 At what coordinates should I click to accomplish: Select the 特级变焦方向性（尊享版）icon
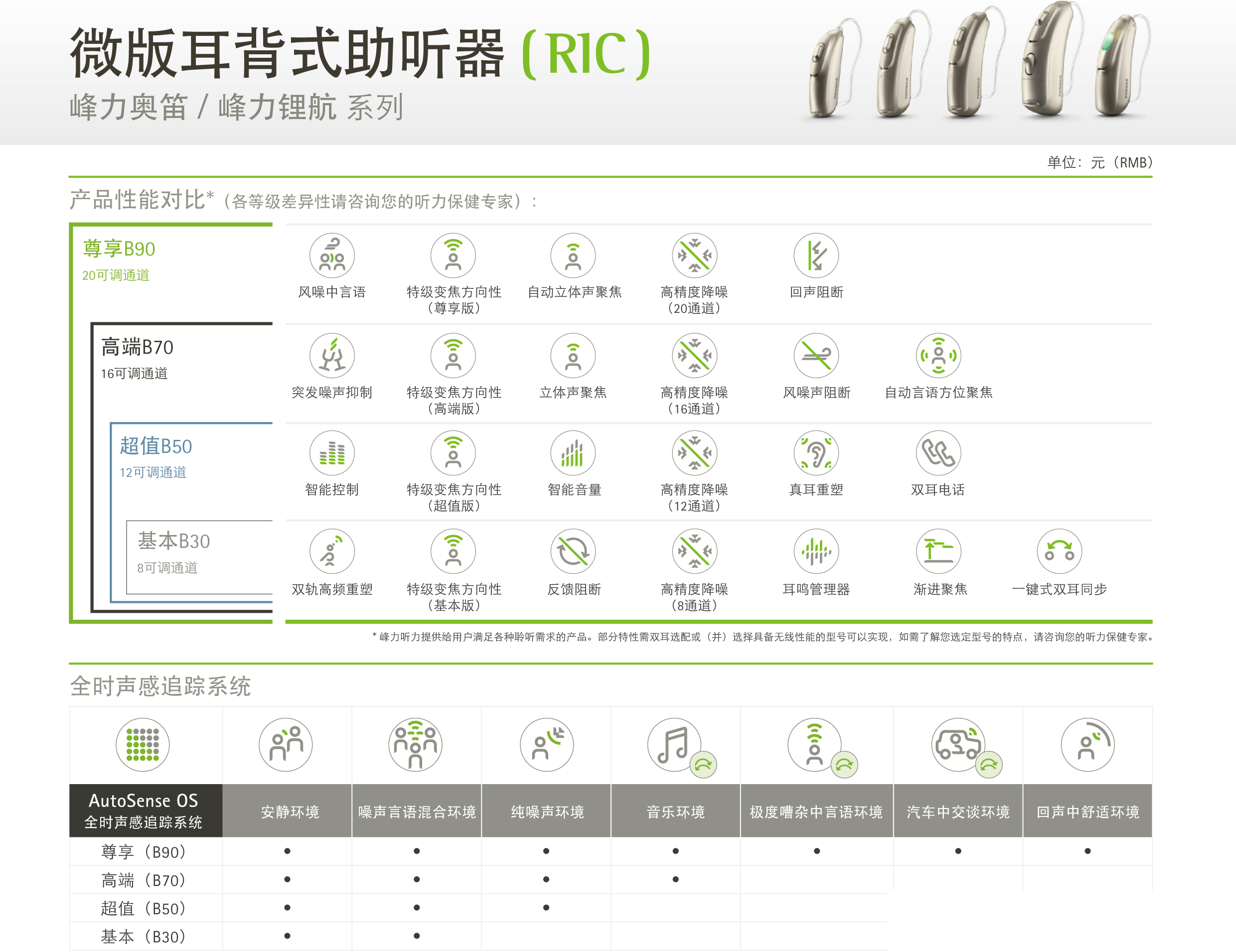tap(453, 256)
